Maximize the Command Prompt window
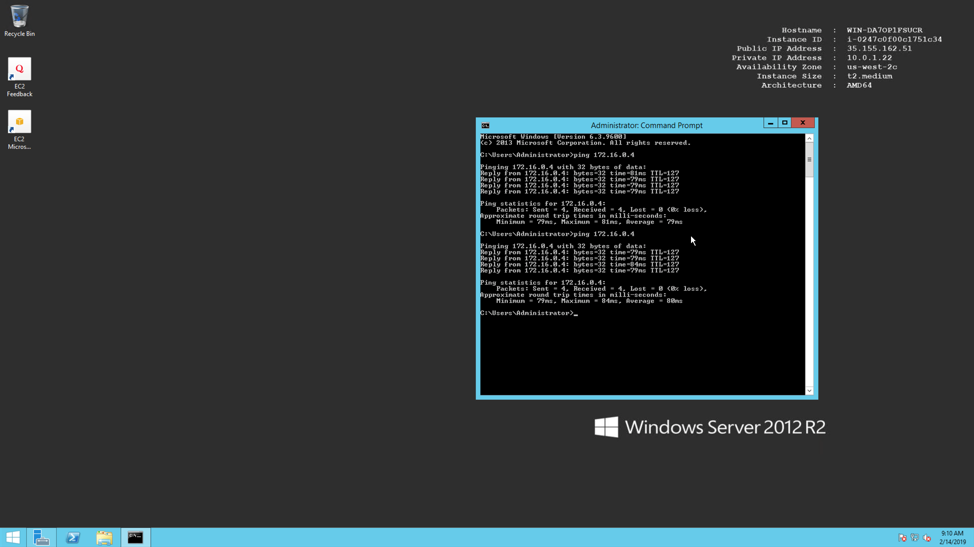The image size is (974, 547). coord(785,123)
